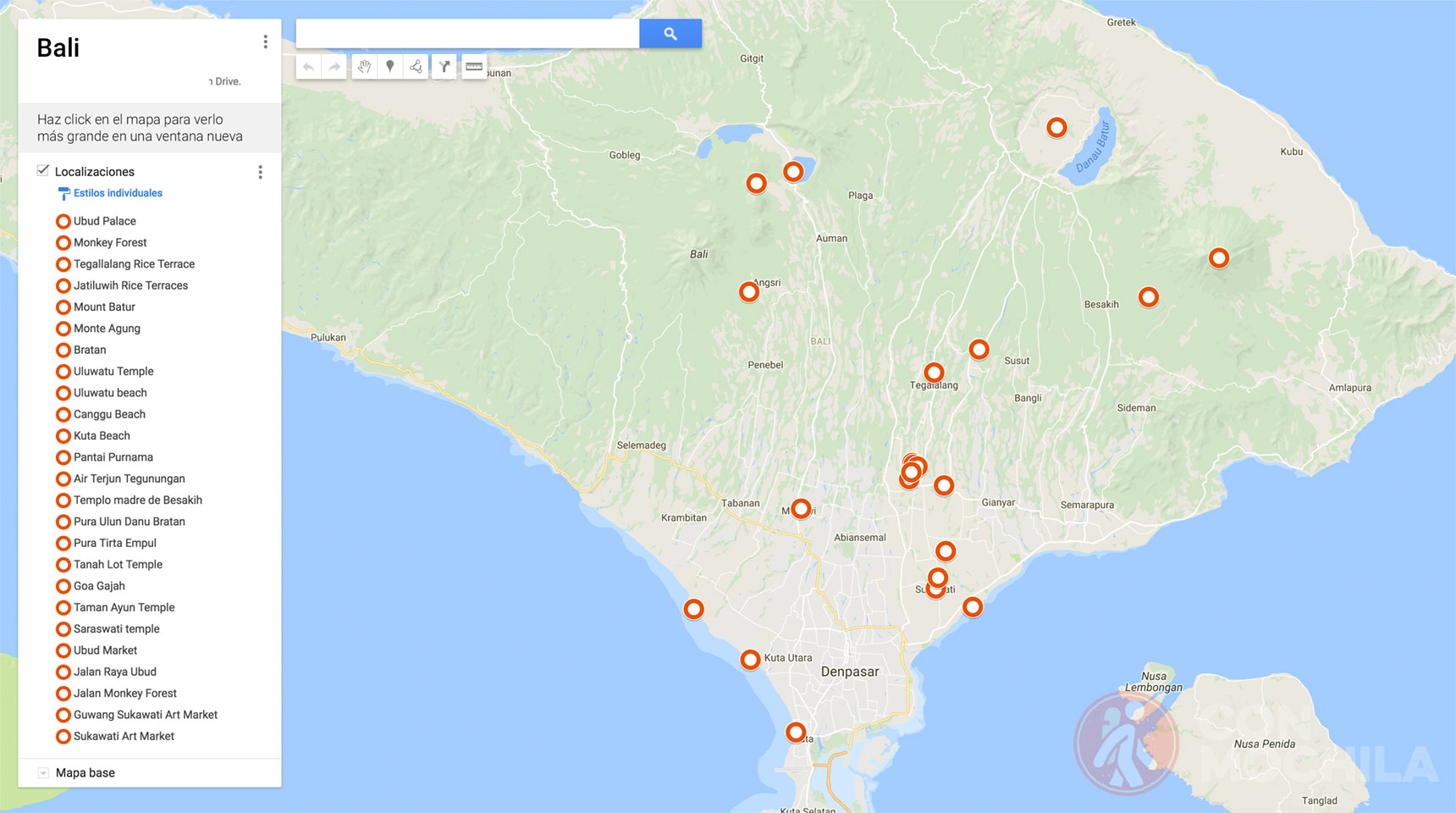This screenshot has height=813, width=1456.
Task: Select the add directions tool
Action: pos(444,66)
